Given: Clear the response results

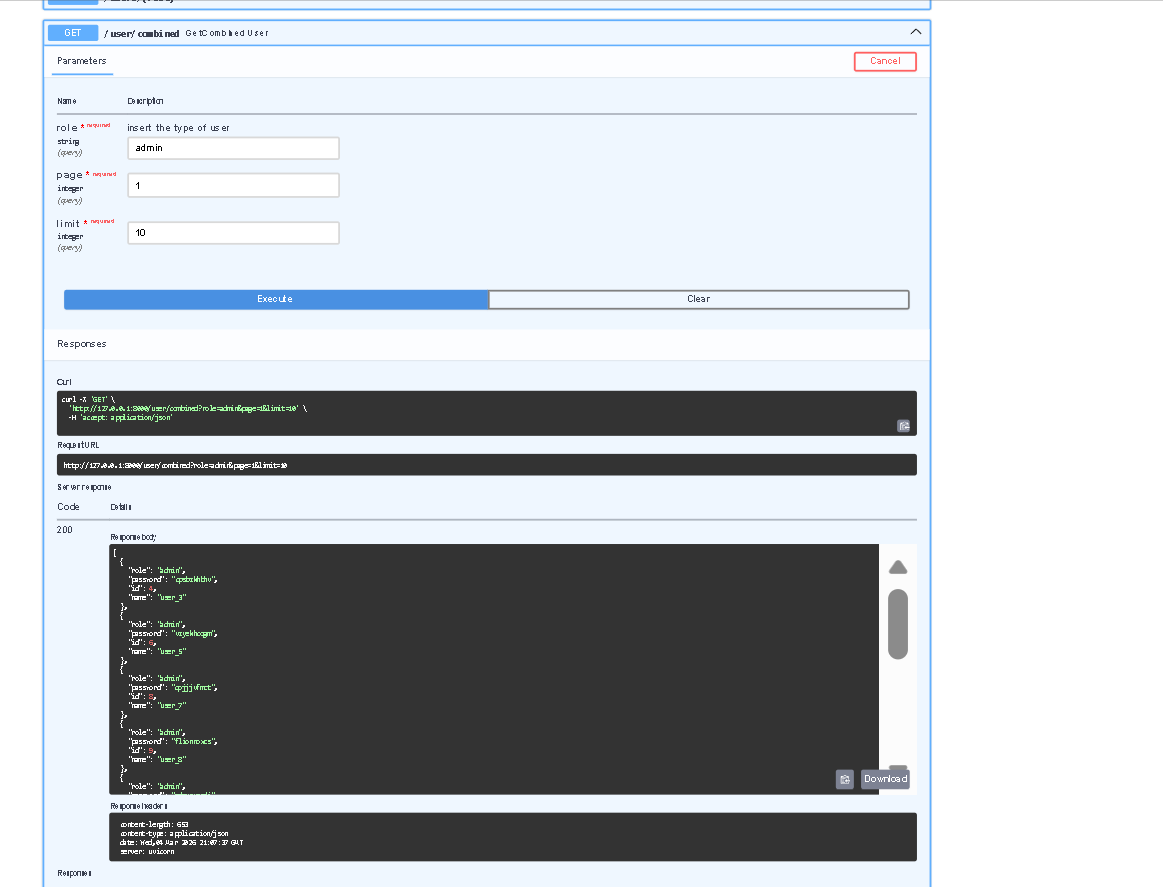Looking at the screenshot, I should point(699,299).
